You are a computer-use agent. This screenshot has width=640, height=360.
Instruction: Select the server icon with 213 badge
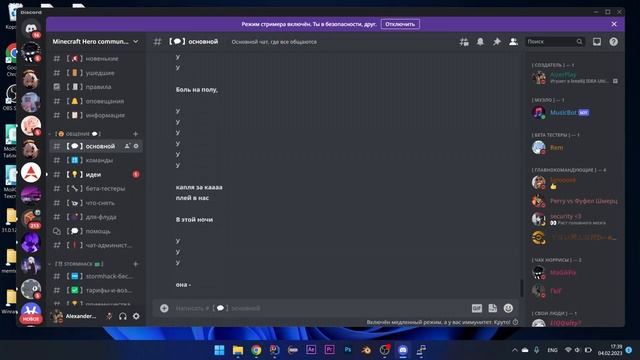[x=31, y=218]
